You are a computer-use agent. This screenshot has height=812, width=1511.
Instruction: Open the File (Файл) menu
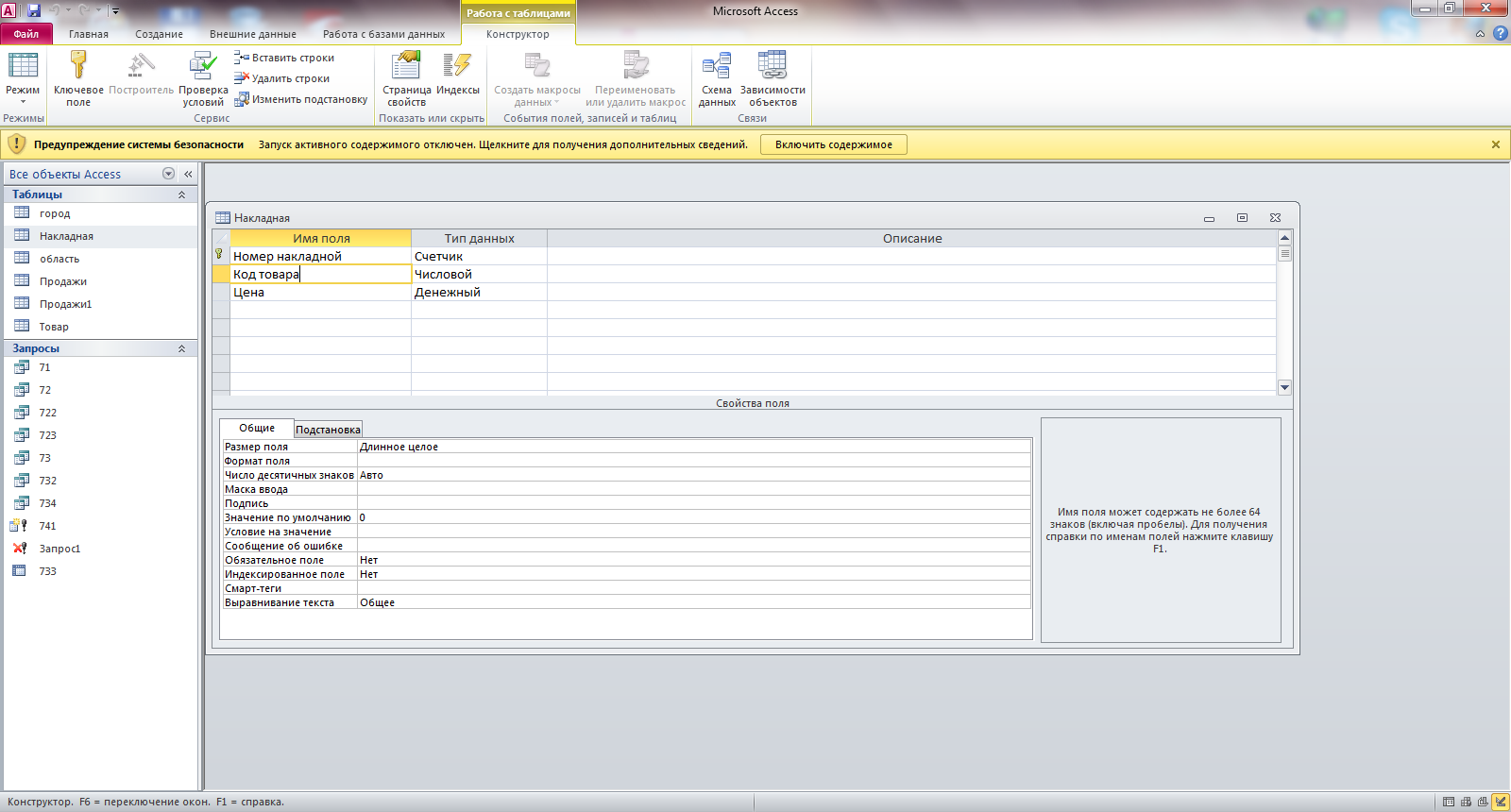pyautogui.click(x=26, y=34)
